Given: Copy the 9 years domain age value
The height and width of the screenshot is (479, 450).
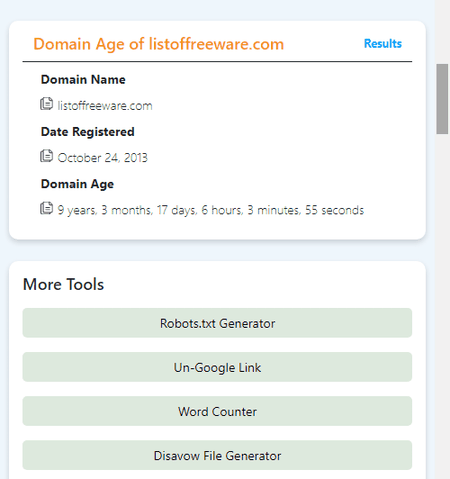Looking at the screenshot, I should pos(46,208).
